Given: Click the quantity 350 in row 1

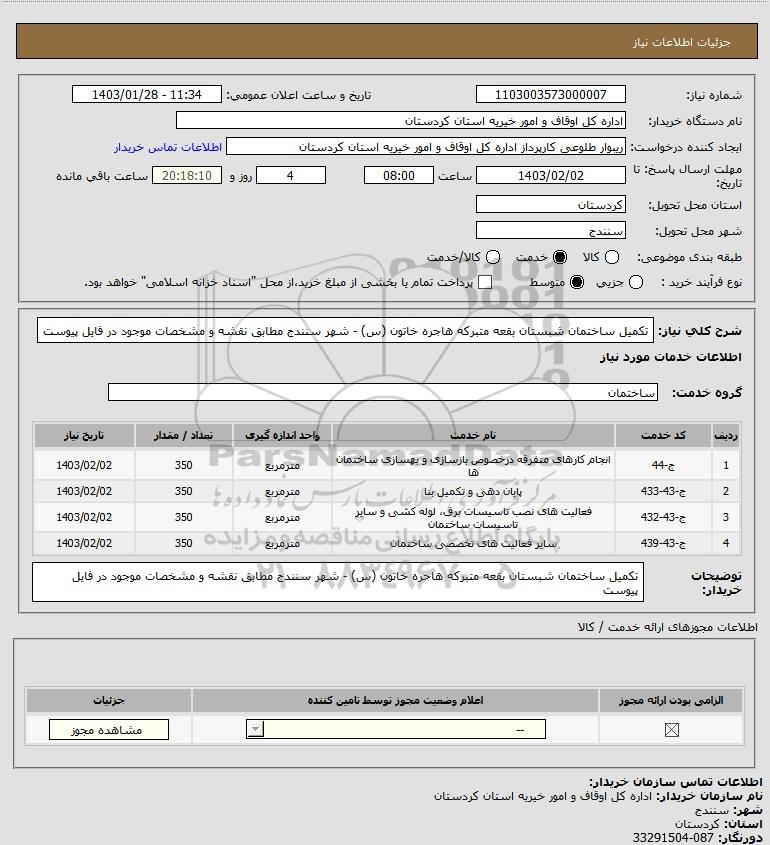Looking at the screenshot, I should (x=183, y=465).
